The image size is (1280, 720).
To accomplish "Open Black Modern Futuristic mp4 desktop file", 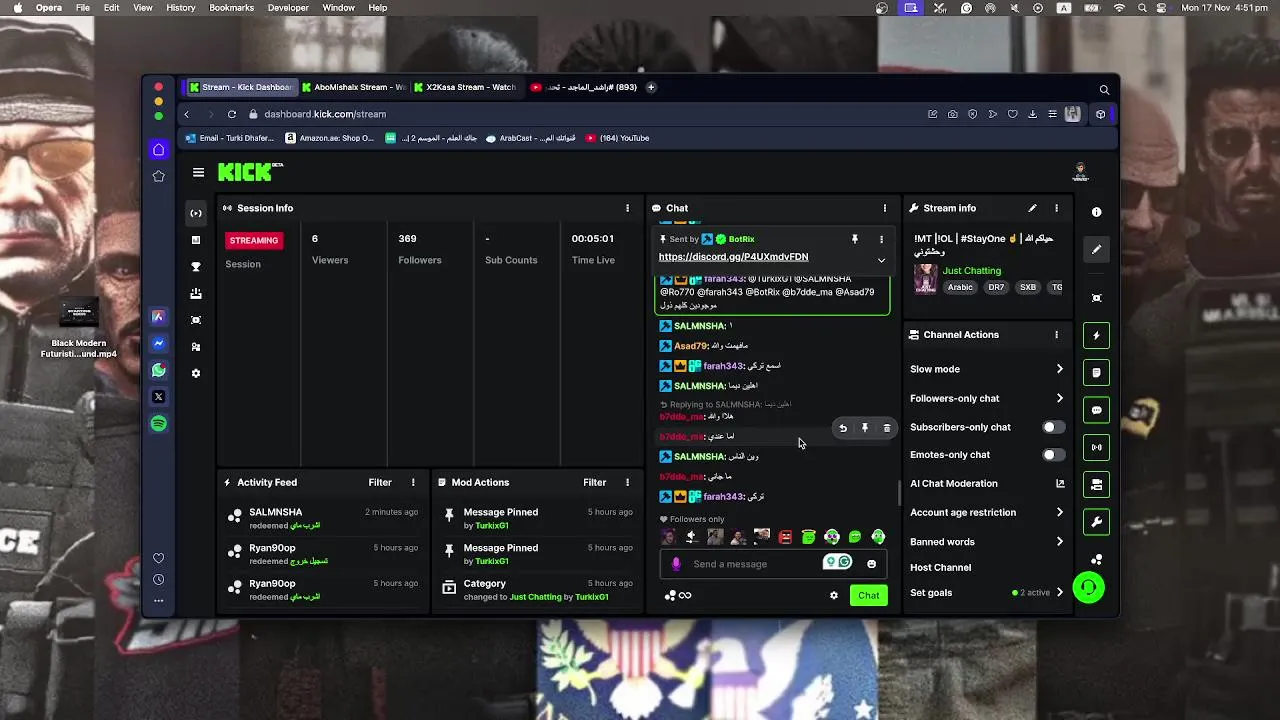I will (79, 329).
